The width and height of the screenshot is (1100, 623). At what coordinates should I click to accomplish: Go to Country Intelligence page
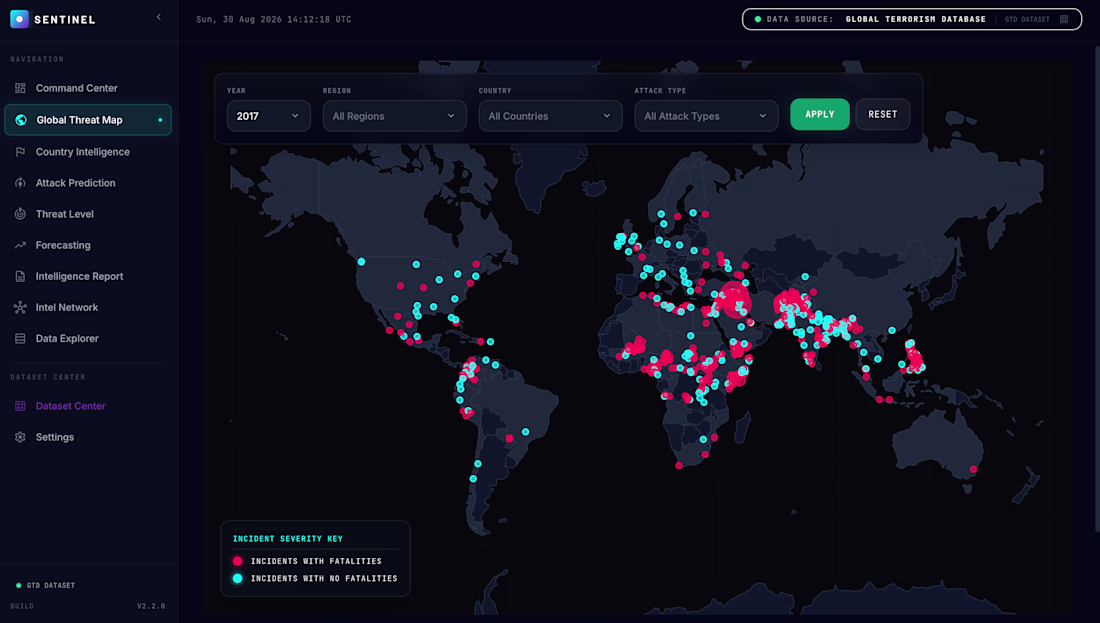pyautogui.click(x=88, y=152)
